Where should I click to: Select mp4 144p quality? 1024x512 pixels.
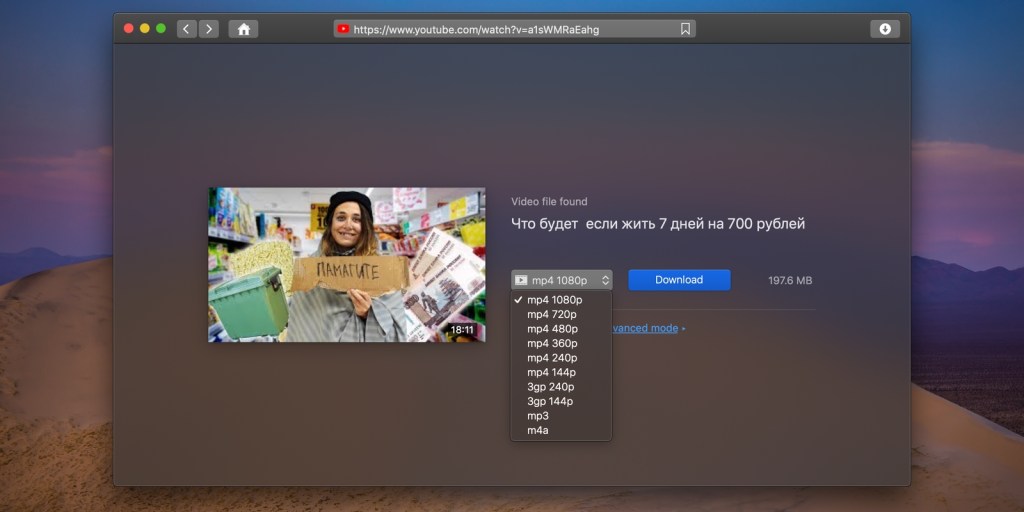tap(552, 372)
